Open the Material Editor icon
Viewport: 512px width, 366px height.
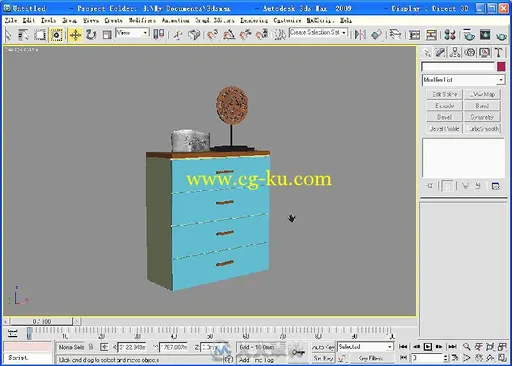(x=450, y=35)
